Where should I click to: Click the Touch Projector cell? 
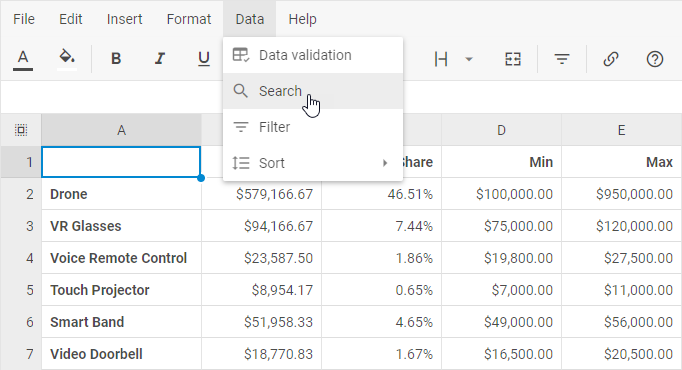(121, 290)
